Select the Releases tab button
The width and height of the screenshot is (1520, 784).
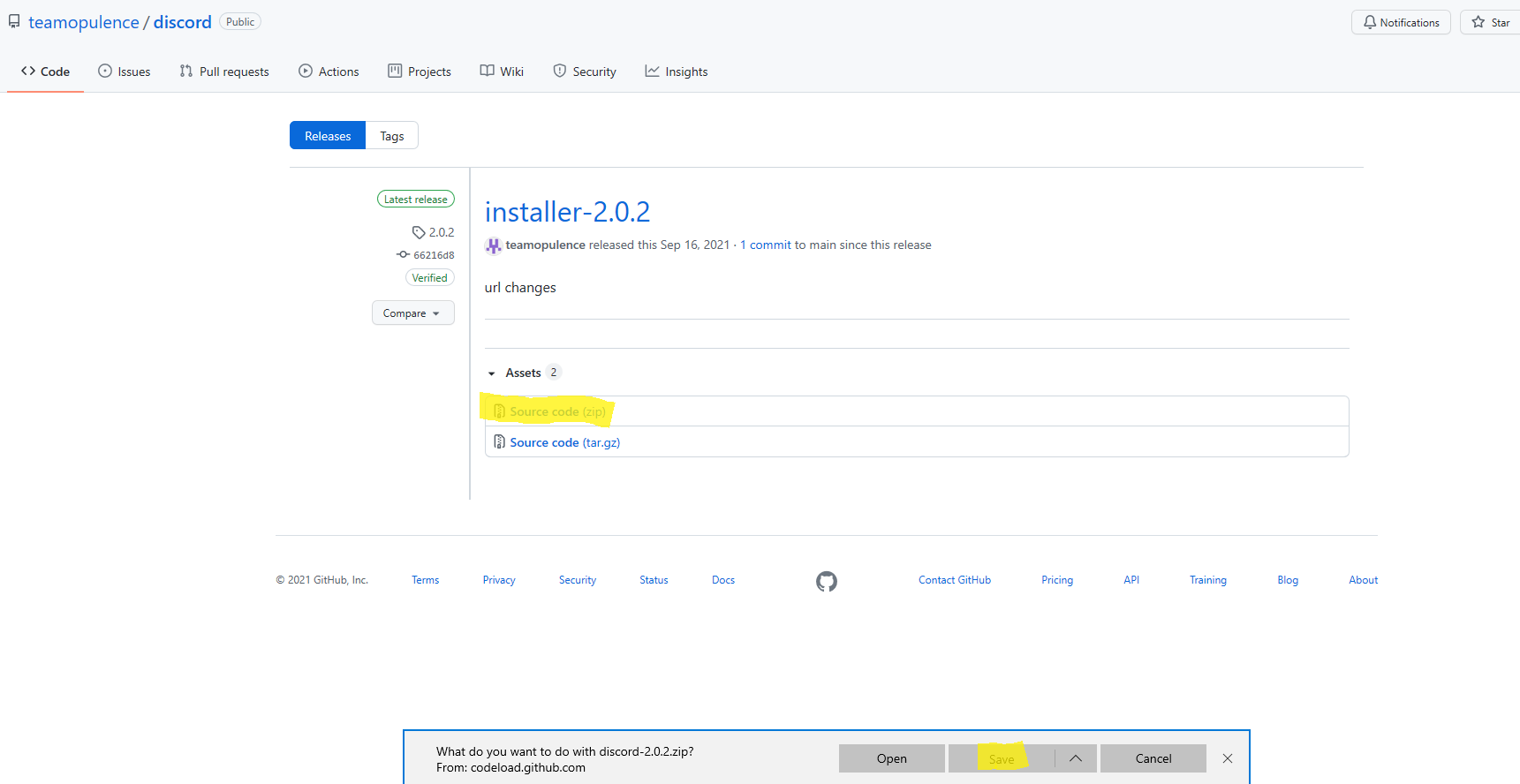(328, 136)
